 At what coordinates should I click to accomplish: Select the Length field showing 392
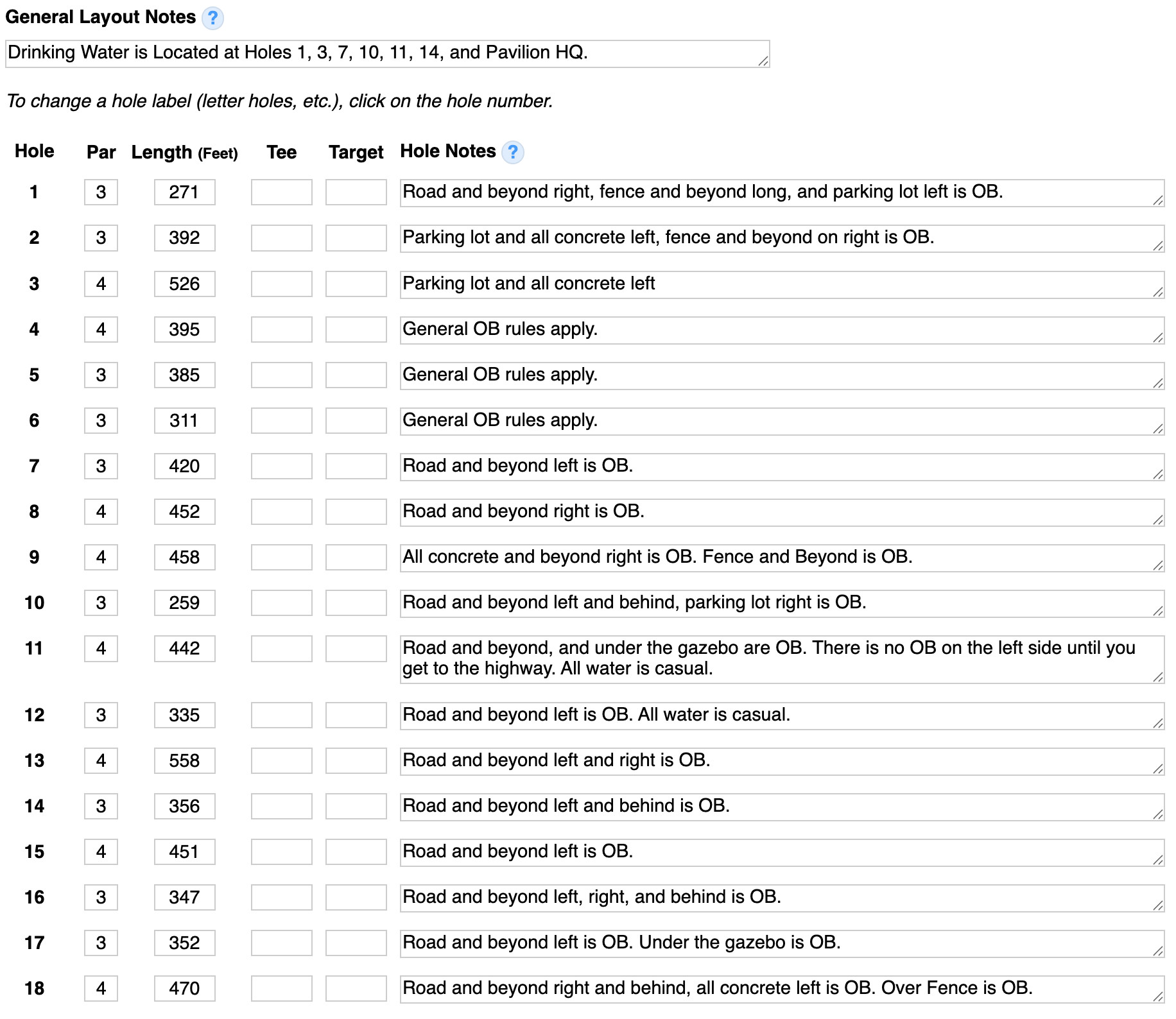tap(184, 238)
